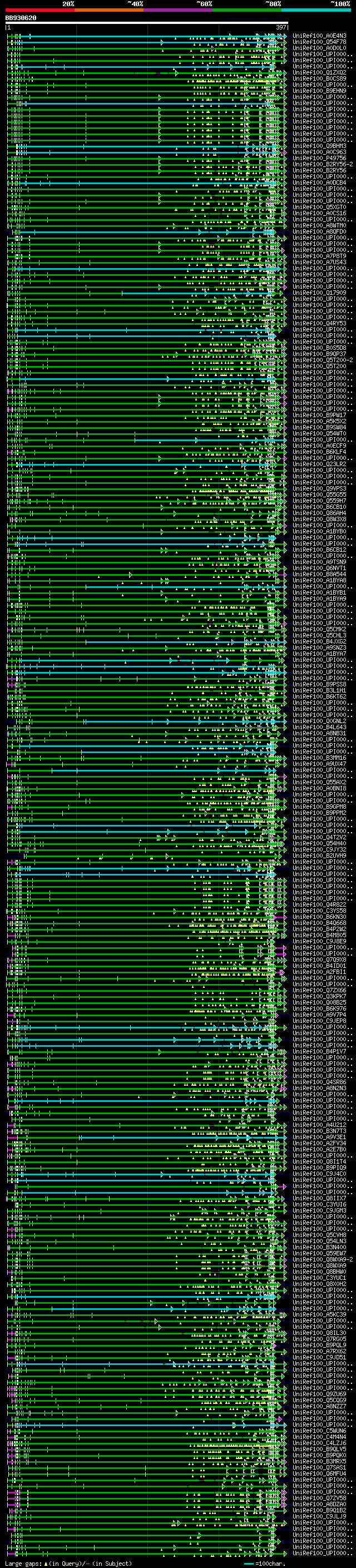Select the UniRef100_B2RY56-2 label
Image resolution: width=356 pixels, height=1568 pixels.
(x=323, y=164)
